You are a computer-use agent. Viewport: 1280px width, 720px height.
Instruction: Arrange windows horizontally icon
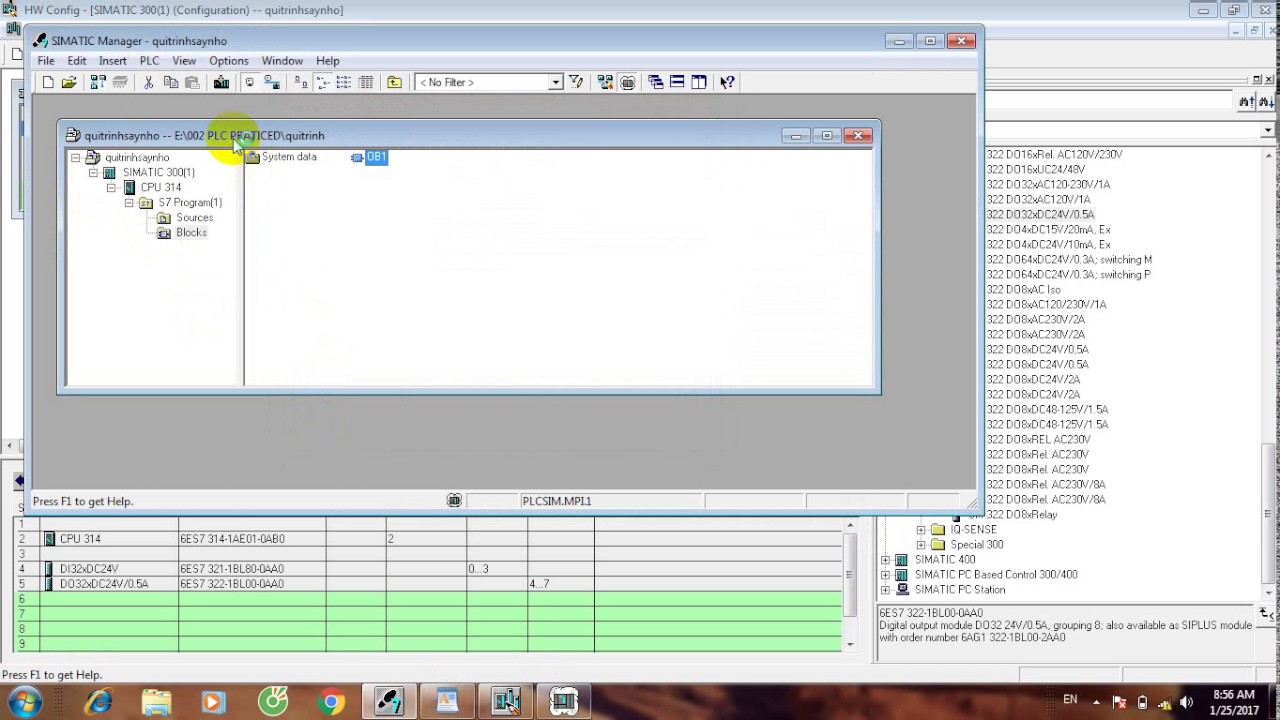(677, 82)
